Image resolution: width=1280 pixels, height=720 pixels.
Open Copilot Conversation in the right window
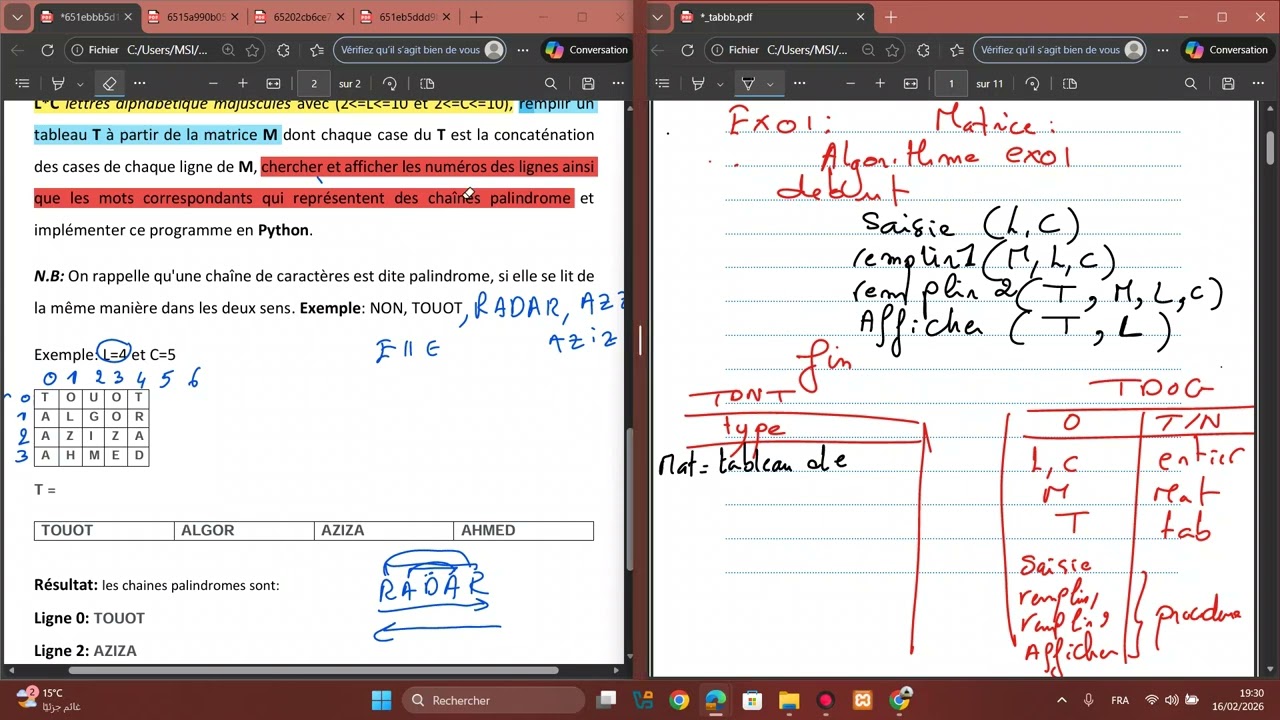coord(1227,50)
